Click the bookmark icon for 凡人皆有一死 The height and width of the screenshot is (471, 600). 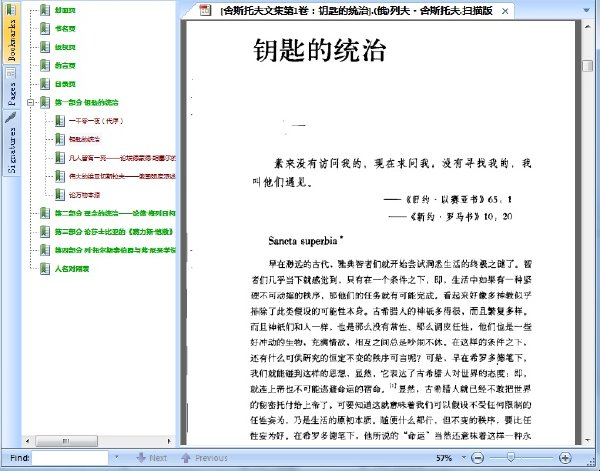[x=60, y=158]
